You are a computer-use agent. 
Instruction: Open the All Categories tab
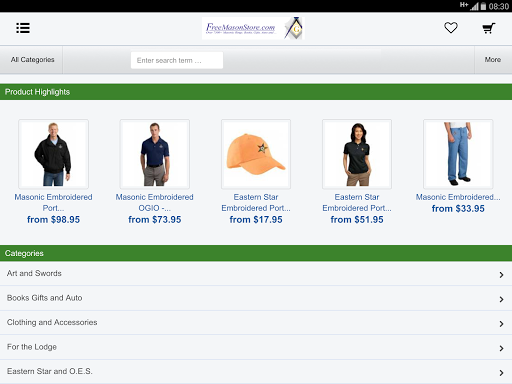[x=32, y=60]
